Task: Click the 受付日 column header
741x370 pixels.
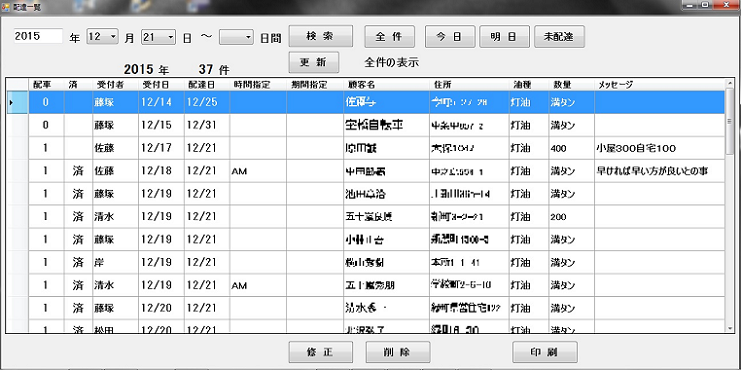Action: (161, 85)
